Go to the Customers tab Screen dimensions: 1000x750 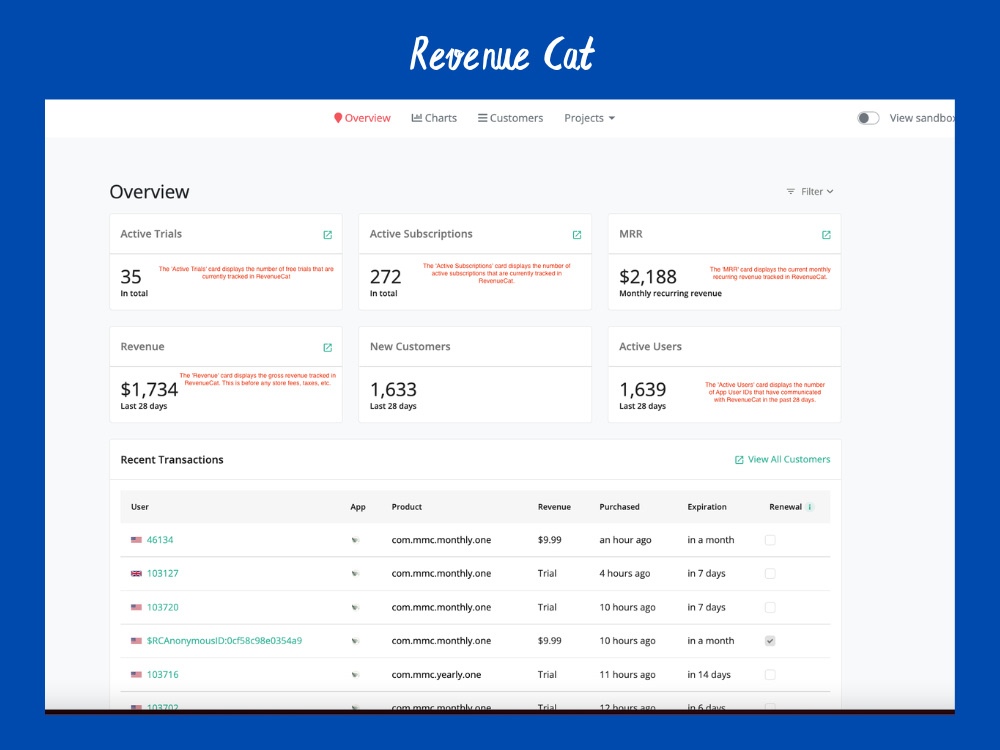510,118
